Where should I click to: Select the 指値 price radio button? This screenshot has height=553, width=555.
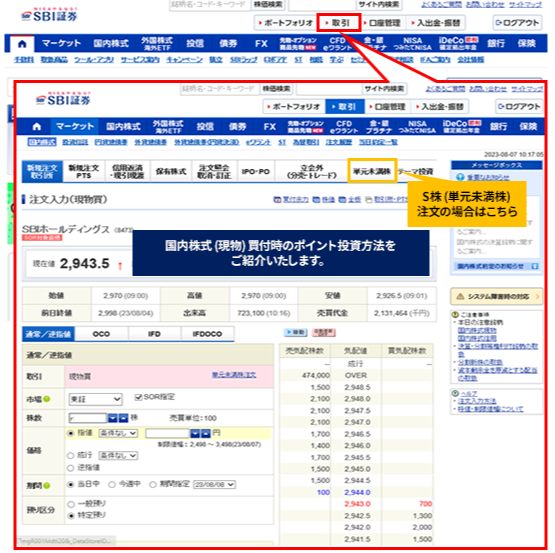[71, 433]
